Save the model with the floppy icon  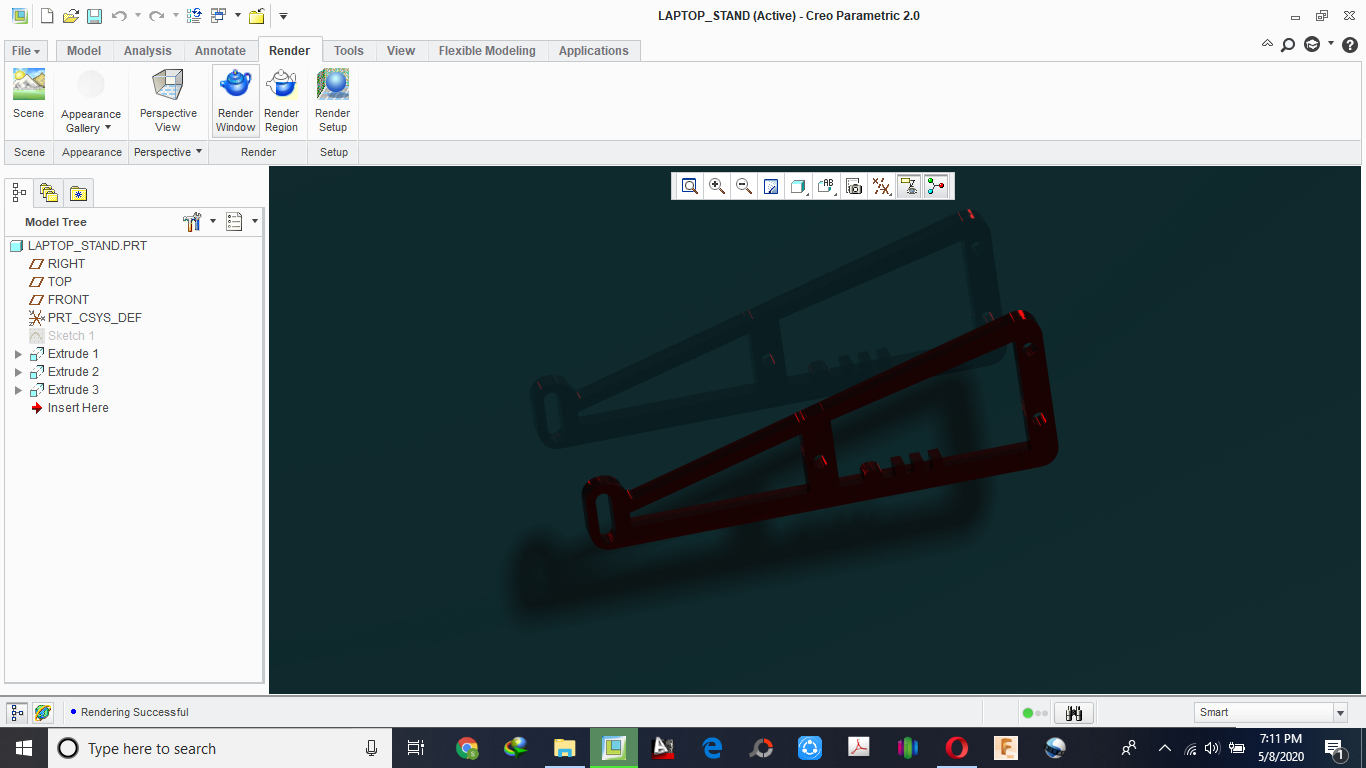click(x=94, y=16)
